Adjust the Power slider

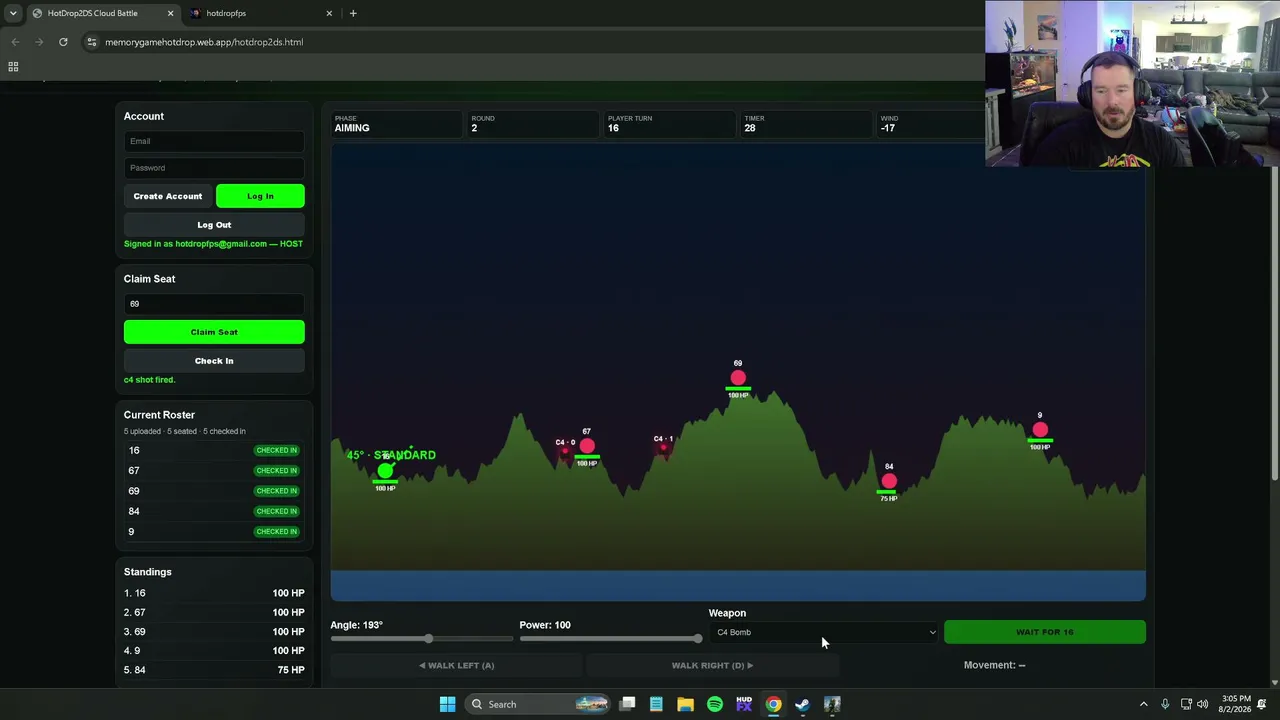click(610, 639)
